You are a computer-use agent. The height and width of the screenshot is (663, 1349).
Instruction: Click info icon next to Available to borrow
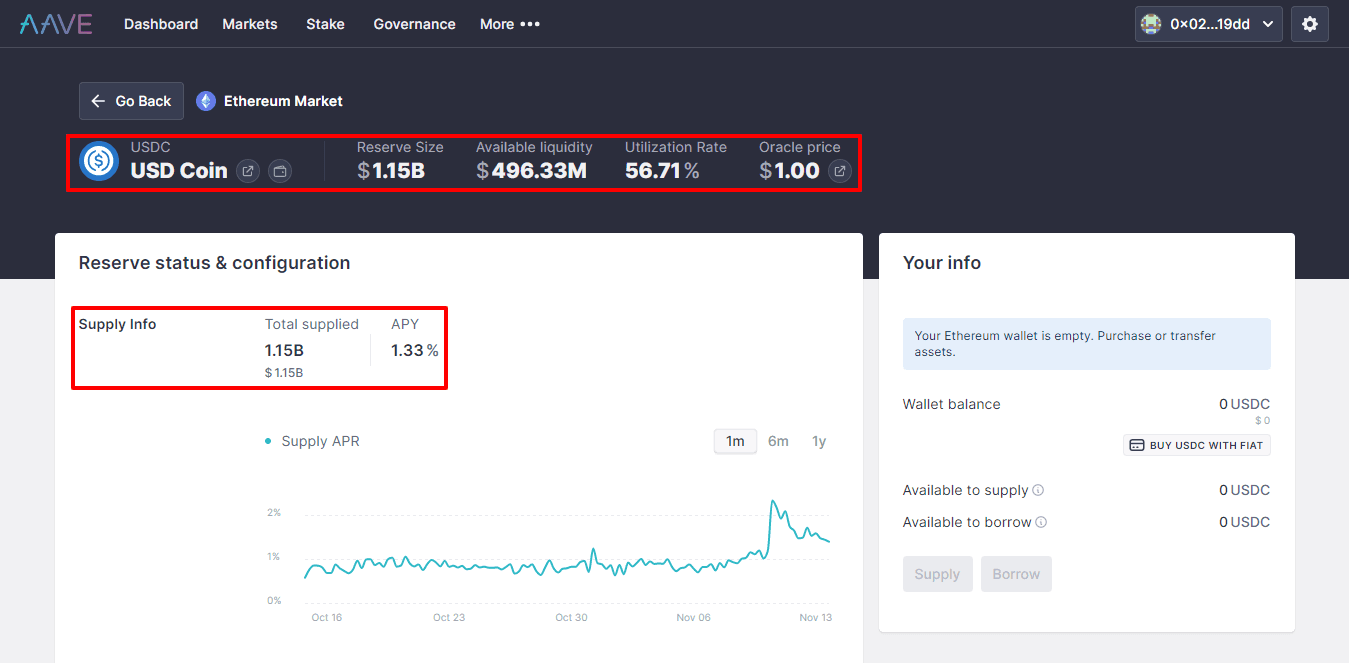click(x=1041, y=522)
